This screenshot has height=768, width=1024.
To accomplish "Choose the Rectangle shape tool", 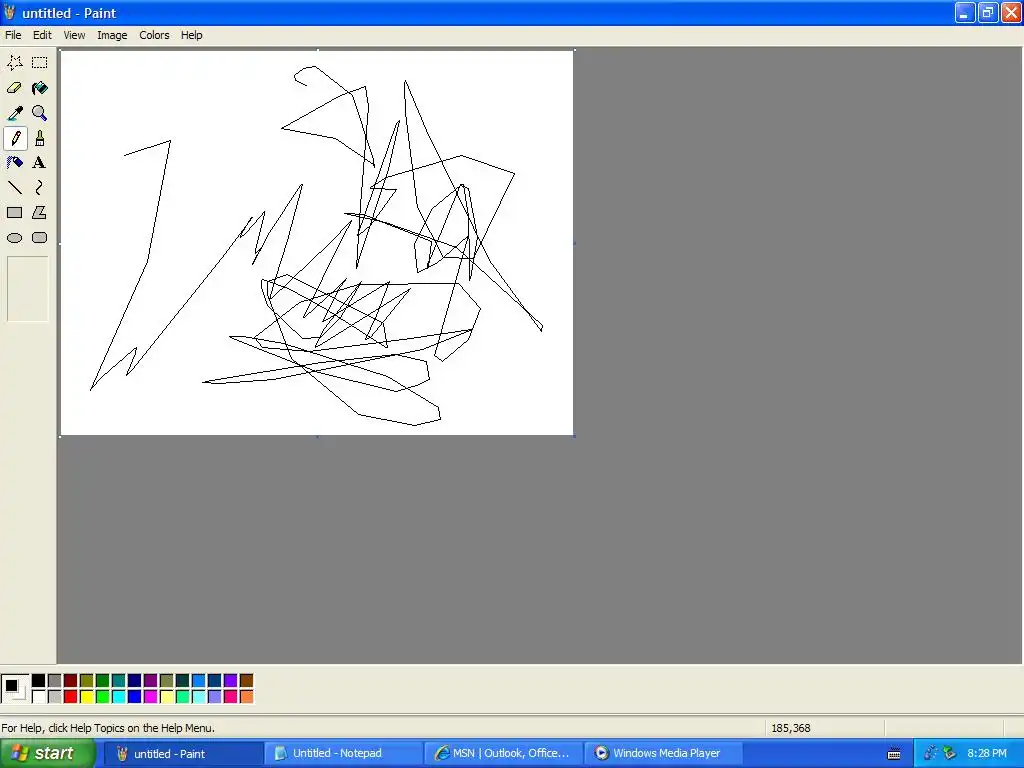I will pyautogui.click(x=14, y=213).
